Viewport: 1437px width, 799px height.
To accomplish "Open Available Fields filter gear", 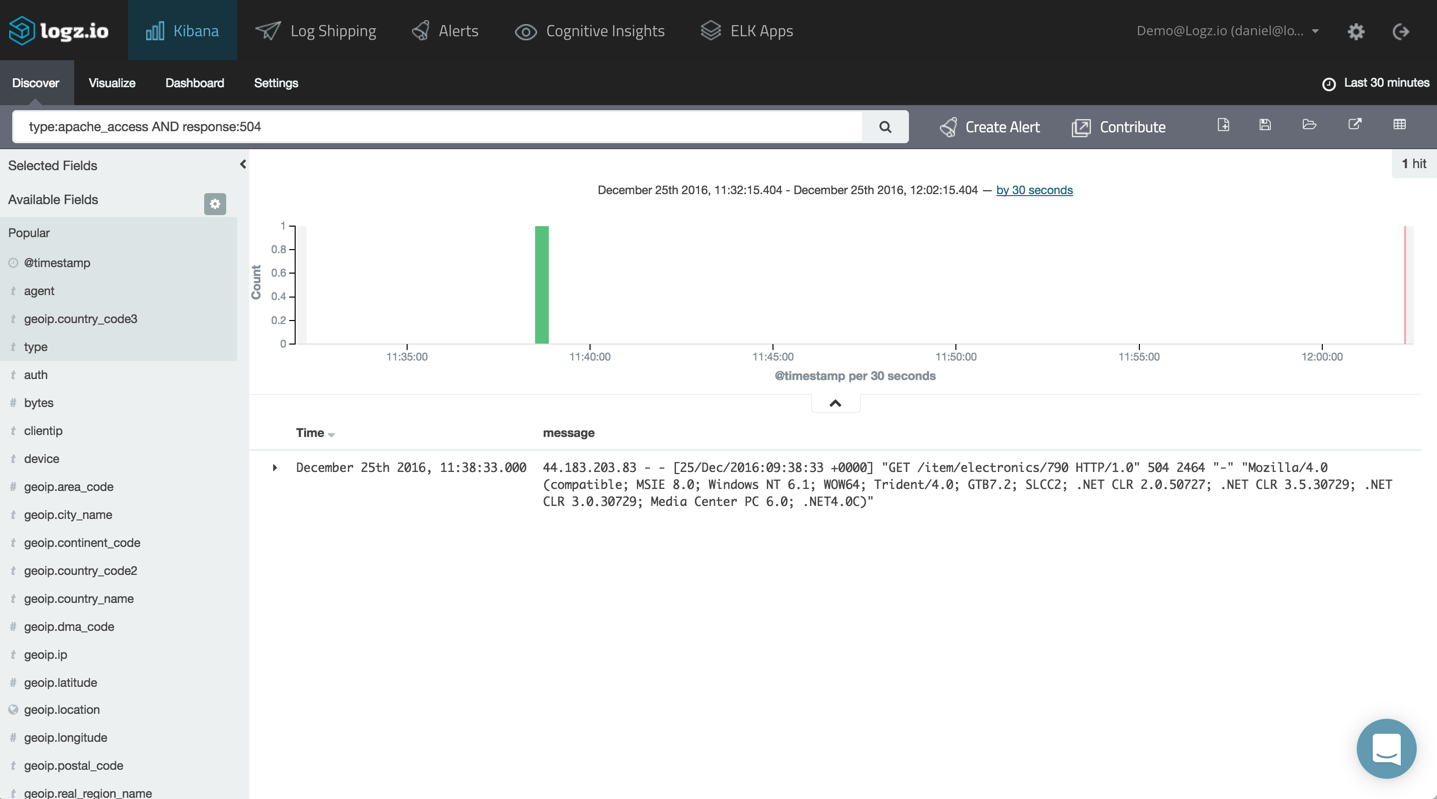I will tap(215, 204).
